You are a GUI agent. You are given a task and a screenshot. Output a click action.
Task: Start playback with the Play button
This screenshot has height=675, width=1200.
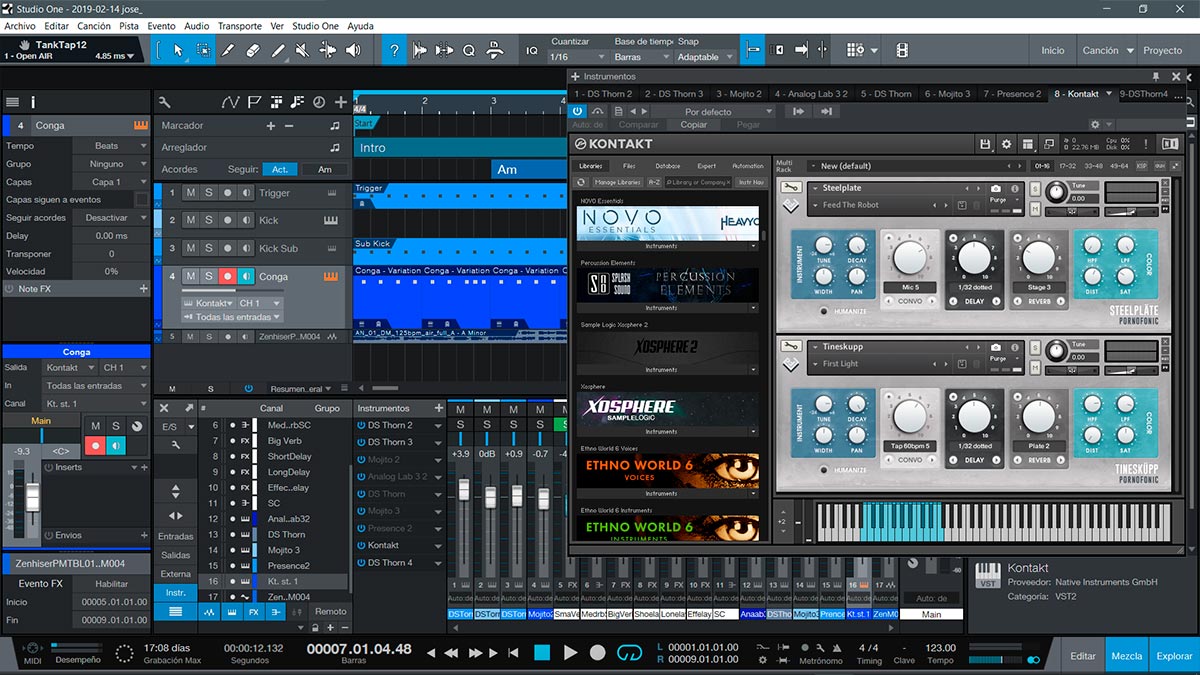[570, 652]
